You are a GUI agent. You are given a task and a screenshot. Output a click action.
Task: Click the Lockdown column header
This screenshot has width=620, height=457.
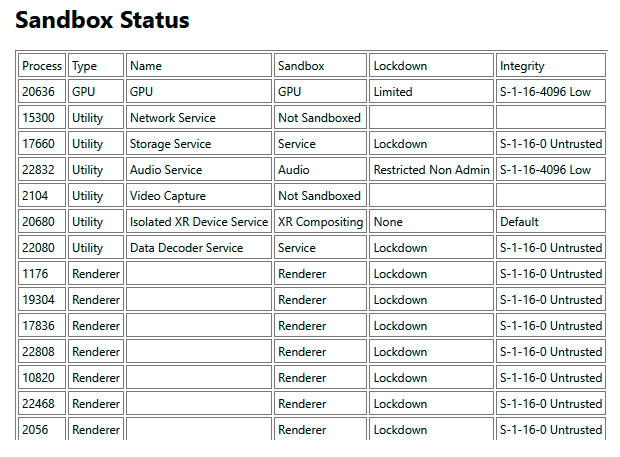[x=400, y=66]
